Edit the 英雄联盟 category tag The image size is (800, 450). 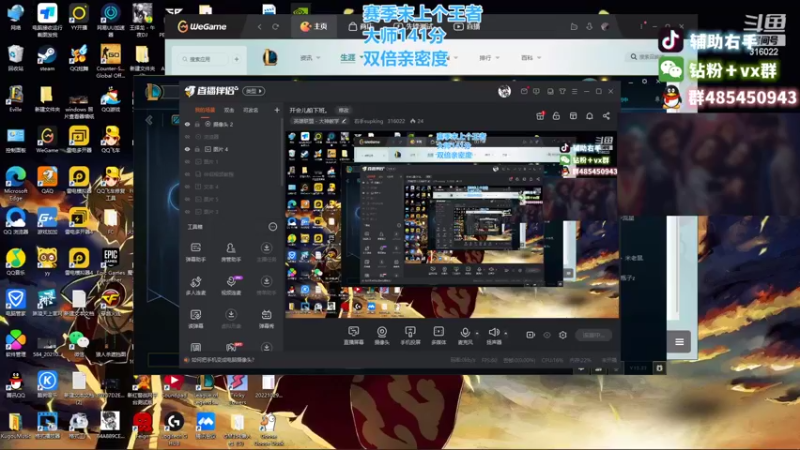pos(319,121)
